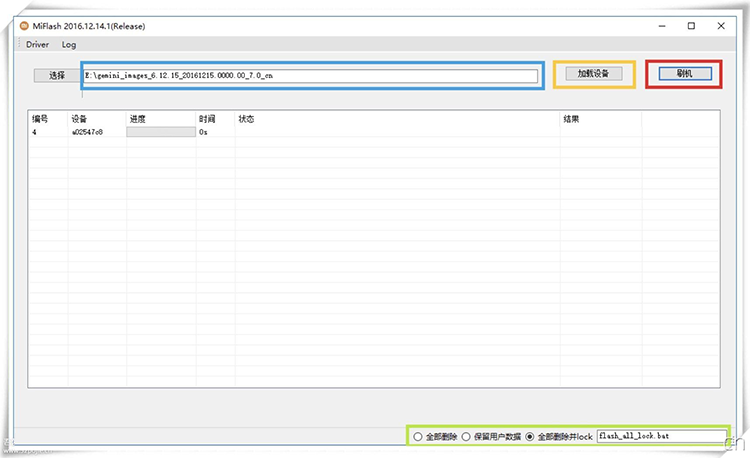Click the ROM path input field
Image resolution: width=750 pixels, height=458 pixels.
click(312, 75)
